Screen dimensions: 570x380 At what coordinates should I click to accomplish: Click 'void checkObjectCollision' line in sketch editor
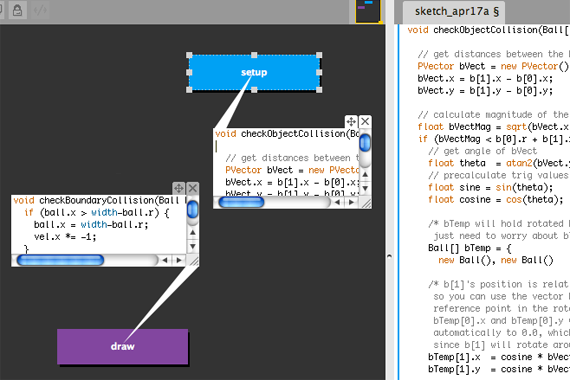pyautogui.click(x=488, y=30)
